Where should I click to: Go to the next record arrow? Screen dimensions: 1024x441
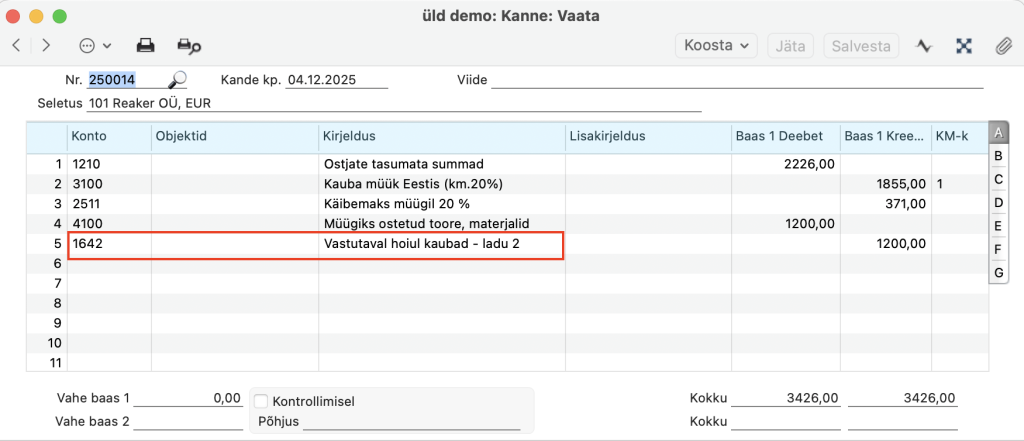click(46, 45)
